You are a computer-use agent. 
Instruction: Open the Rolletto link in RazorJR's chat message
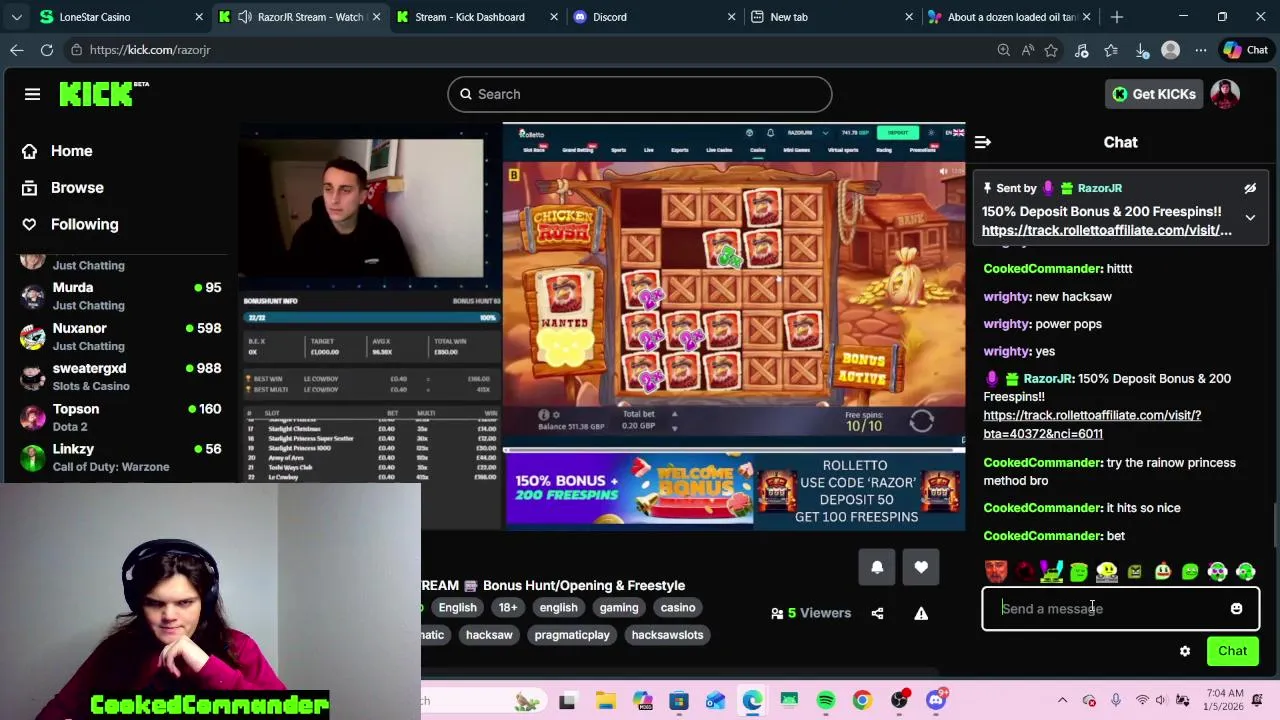point(1092,424)
